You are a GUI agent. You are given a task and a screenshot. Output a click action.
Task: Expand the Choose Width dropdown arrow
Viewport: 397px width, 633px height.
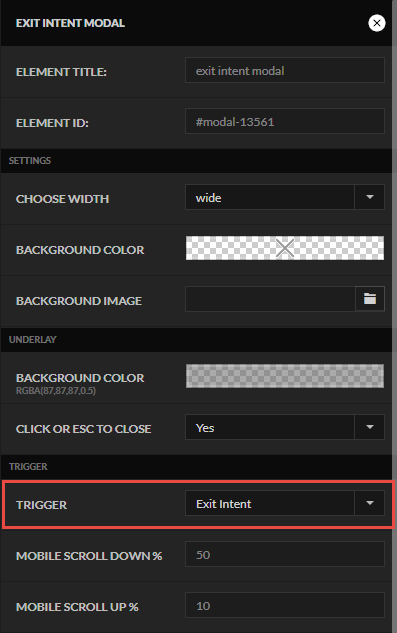370,197
